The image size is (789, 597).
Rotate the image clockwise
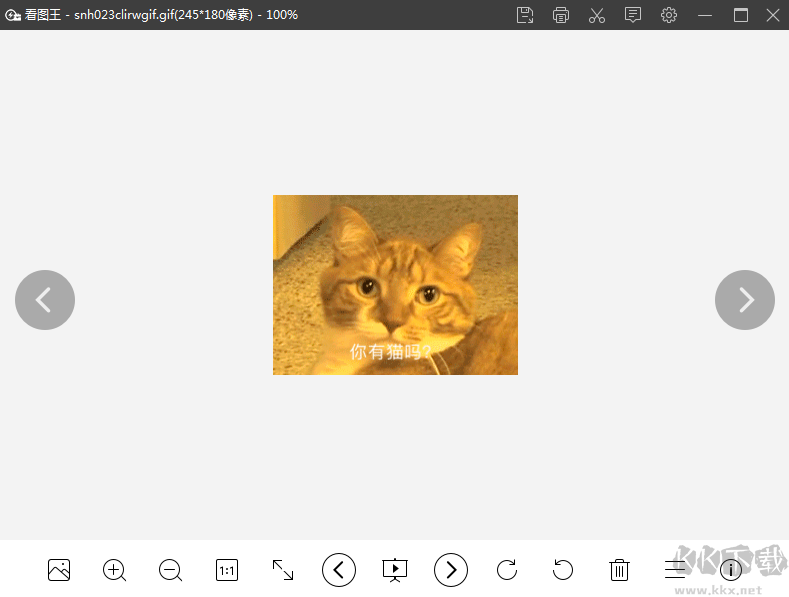point(507,570)
